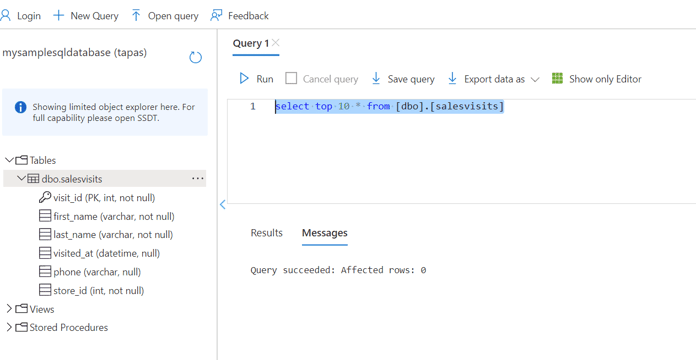Screen dimensions: 696x360
Task: Click the Feedback person icon
Action: [216, 16]
